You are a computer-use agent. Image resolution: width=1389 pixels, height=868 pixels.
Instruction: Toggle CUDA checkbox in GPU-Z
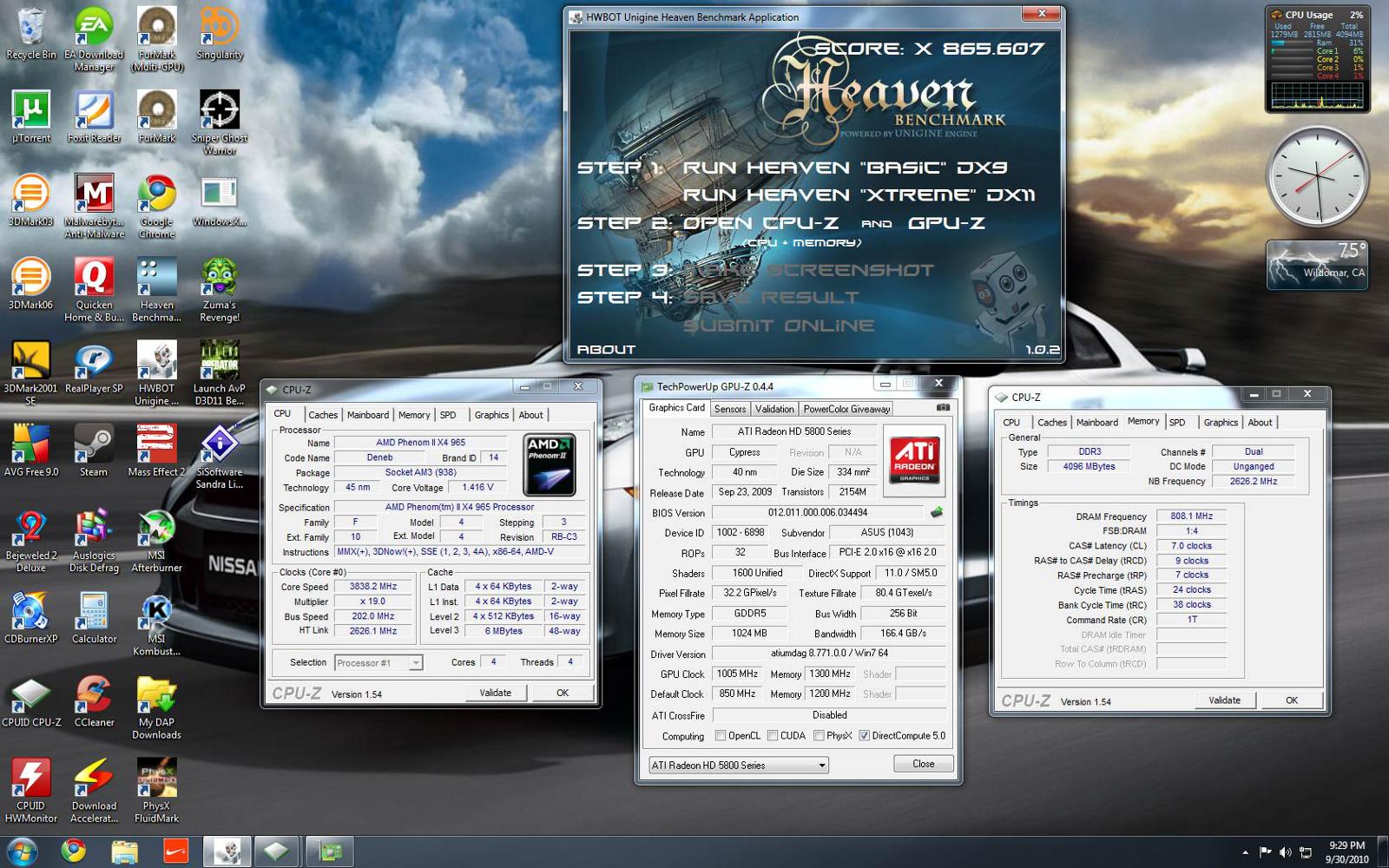(x=773, y=735)
